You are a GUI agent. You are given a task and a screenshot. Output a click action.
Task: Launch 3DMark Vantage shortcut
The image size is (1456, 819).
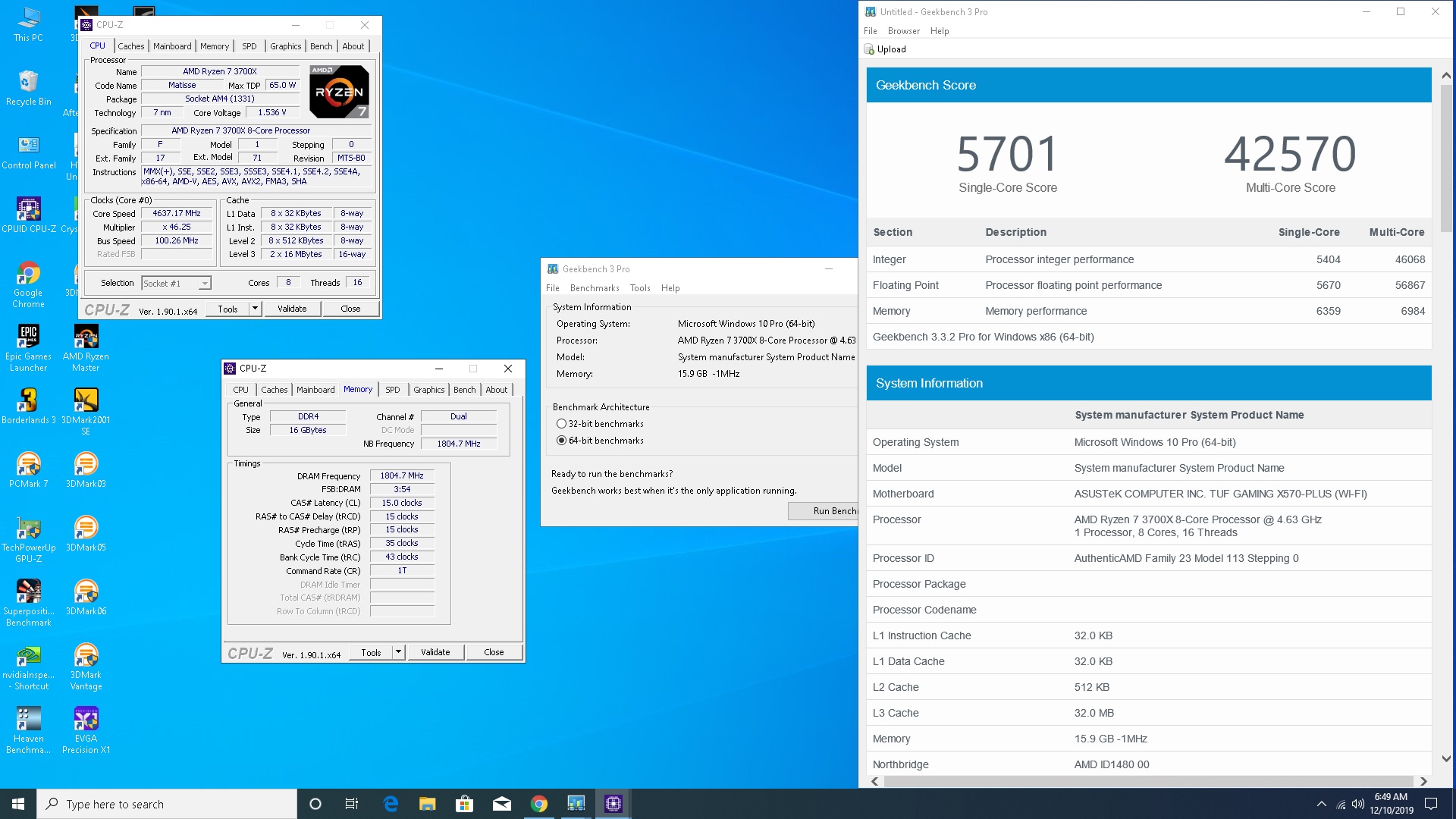pos(86,667)
